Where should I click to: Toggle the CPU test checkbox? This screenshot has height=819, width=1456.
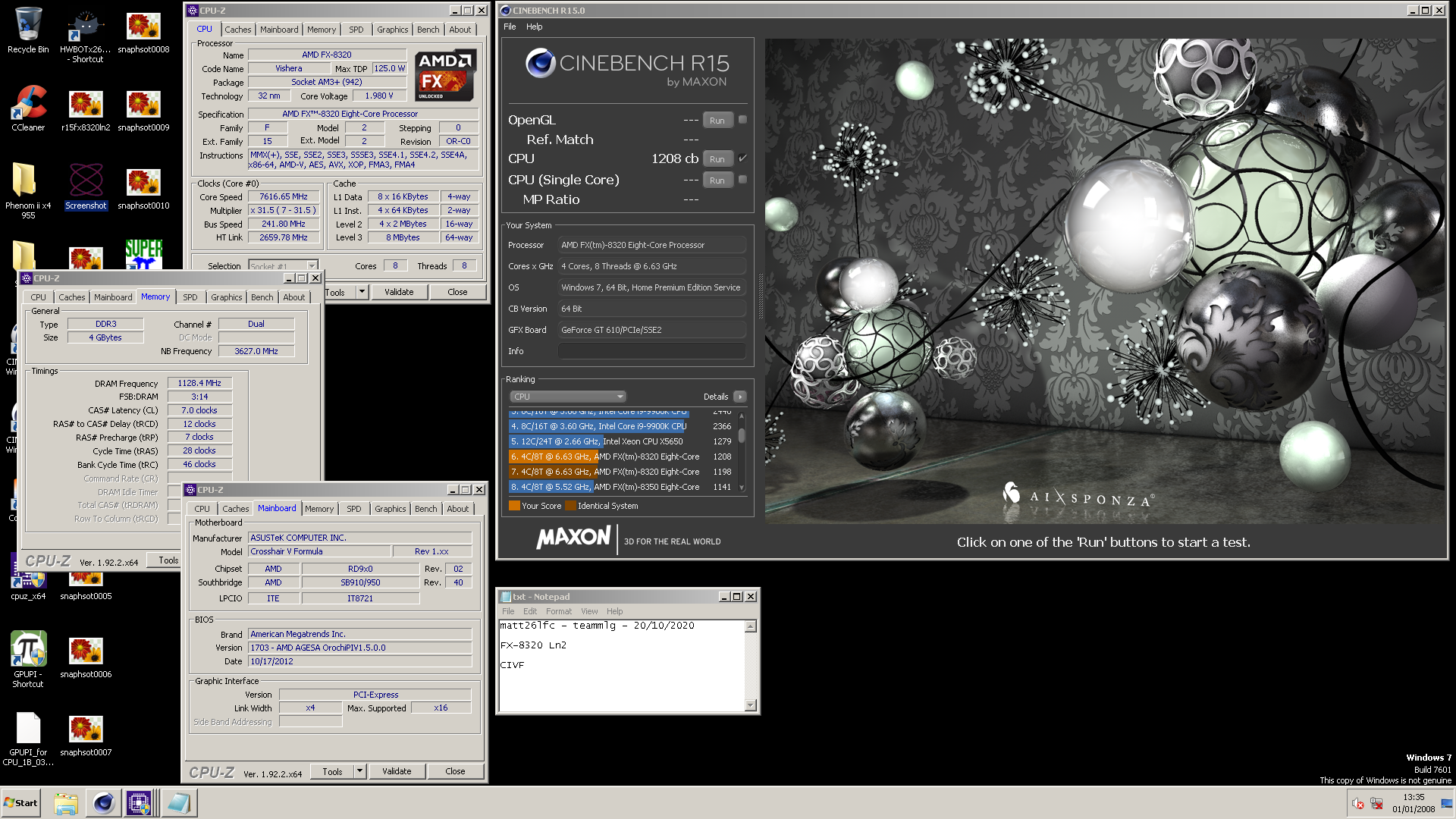point(742,158)
